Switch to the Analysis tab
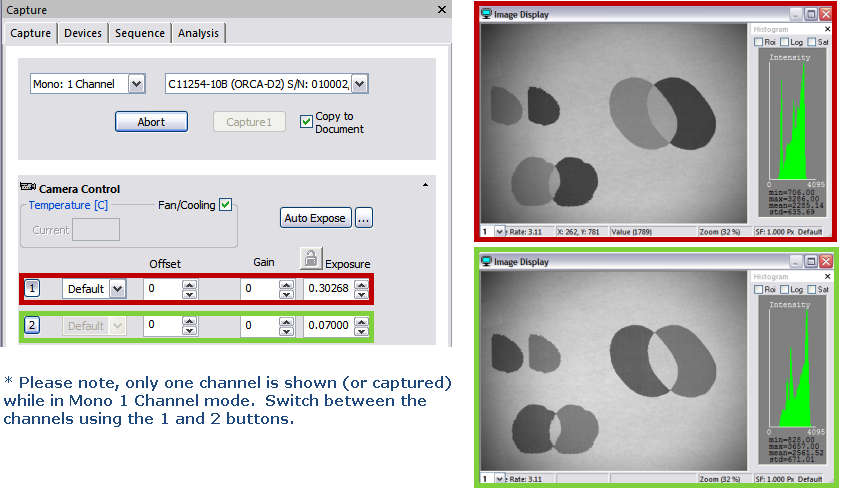Image resolution: width=851 pixels, height=493 pixels. 198,33
